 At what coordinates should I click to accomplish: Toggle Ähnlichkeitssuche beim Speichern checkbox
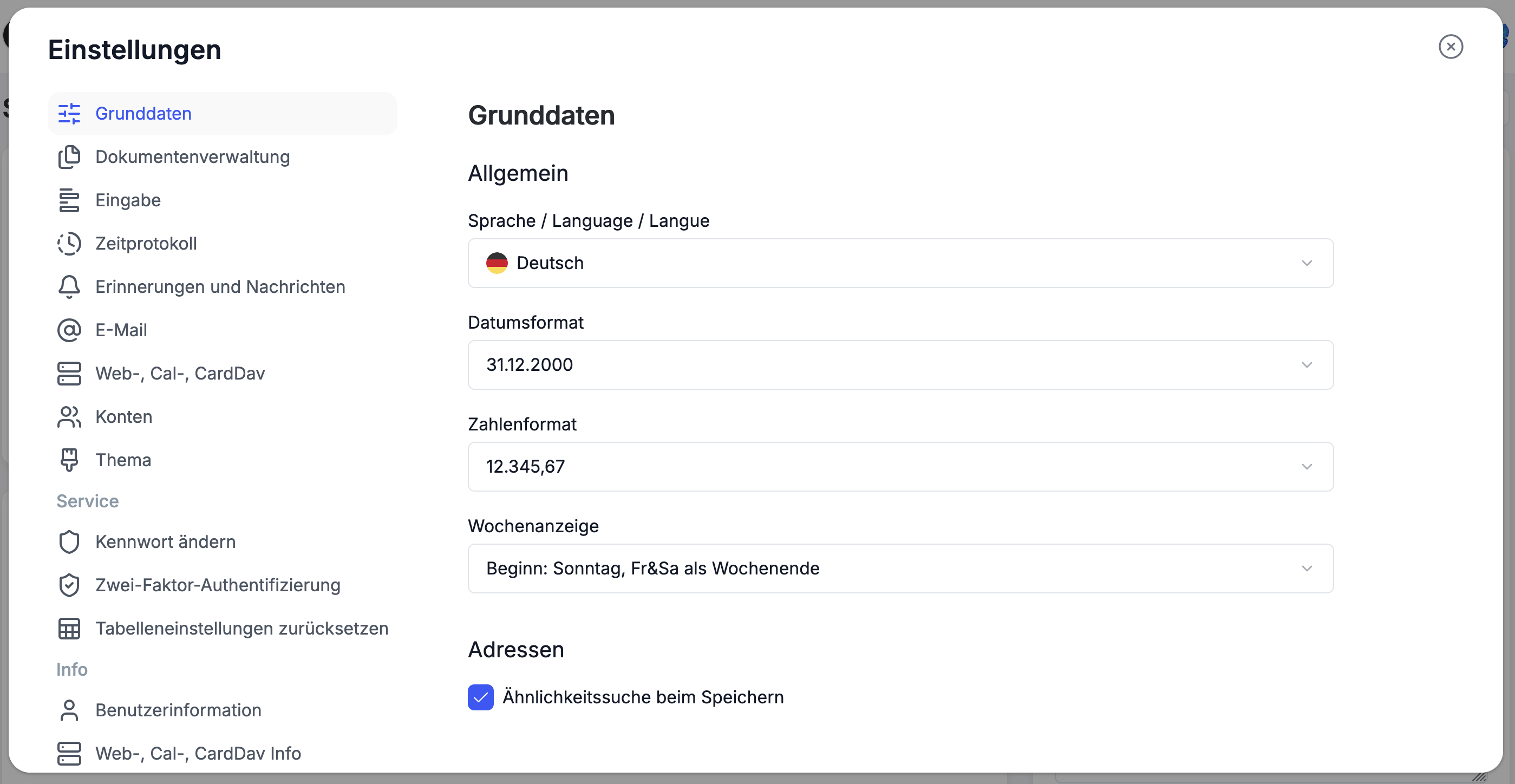(x=480, y=697)
